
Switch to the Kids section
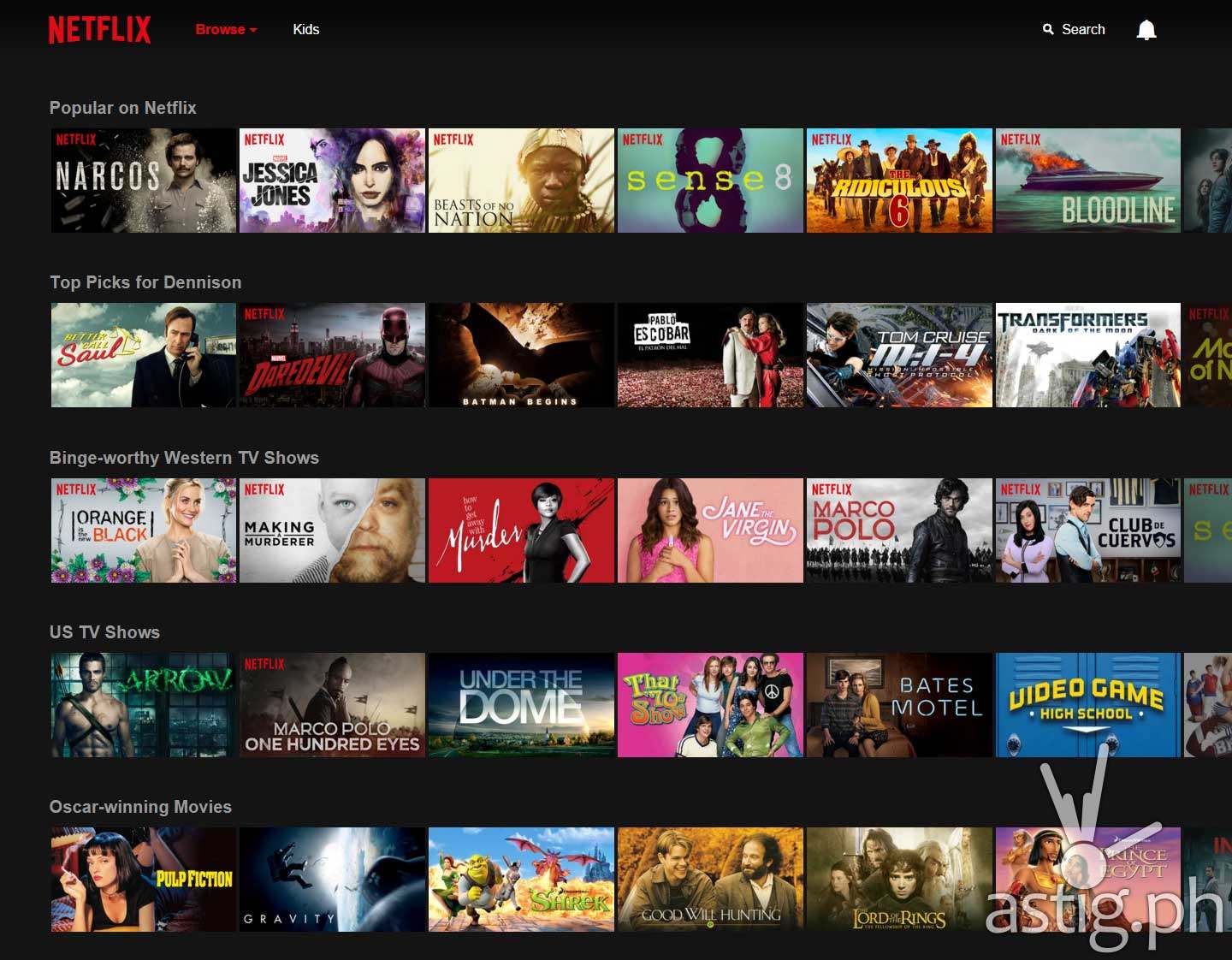pos(305,29)
